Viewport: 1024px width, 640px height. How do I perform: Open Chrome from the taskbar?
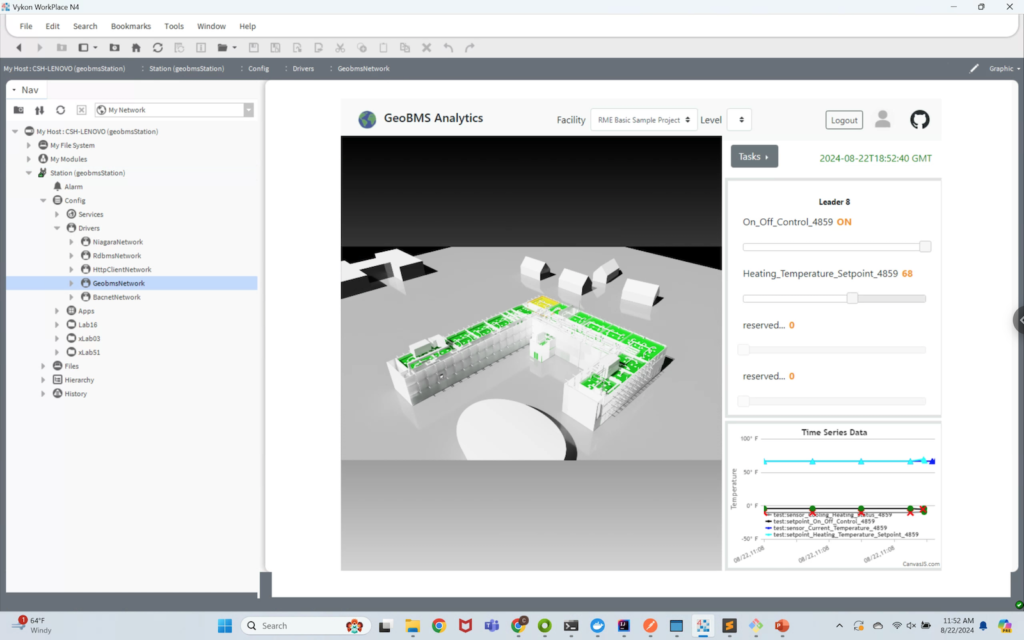tap(439, 626)
